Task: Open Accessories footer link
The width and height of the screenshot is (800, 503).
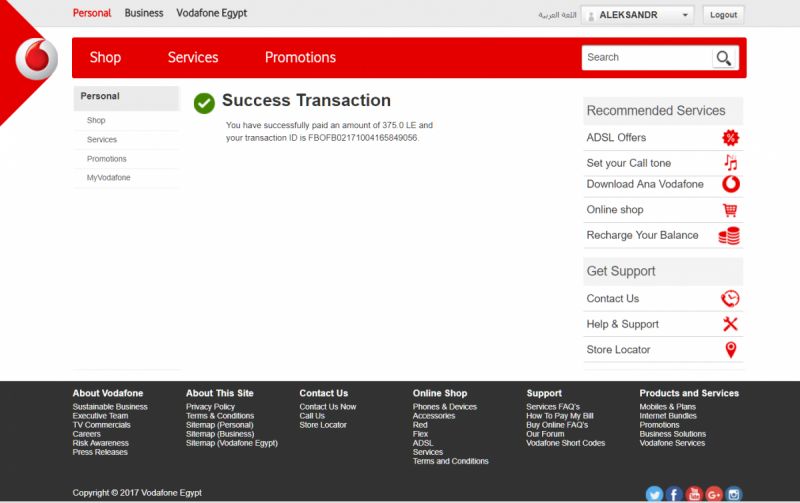Action: pos(434,416)
